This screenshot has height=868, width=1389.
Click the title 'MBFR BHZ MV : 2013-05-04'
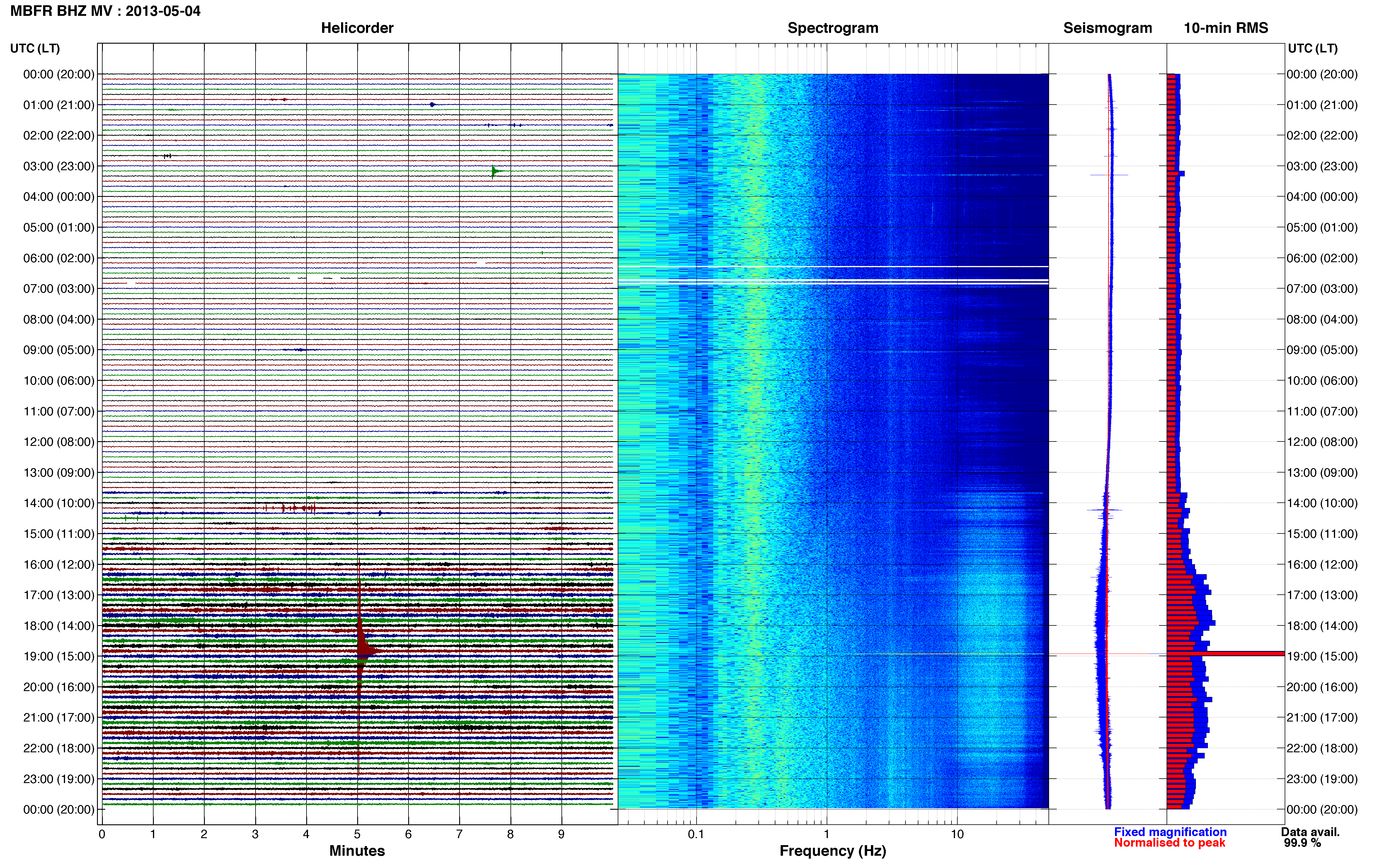(x=105, y=11)
